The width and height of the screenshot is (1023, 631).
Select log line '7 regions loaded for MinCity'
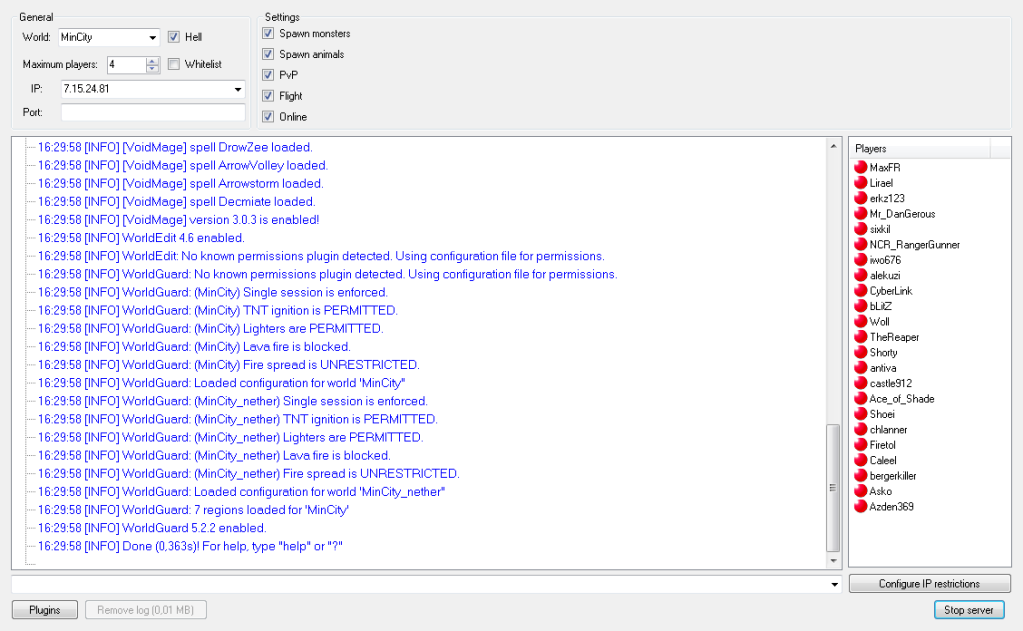click(x=193, y=510)
